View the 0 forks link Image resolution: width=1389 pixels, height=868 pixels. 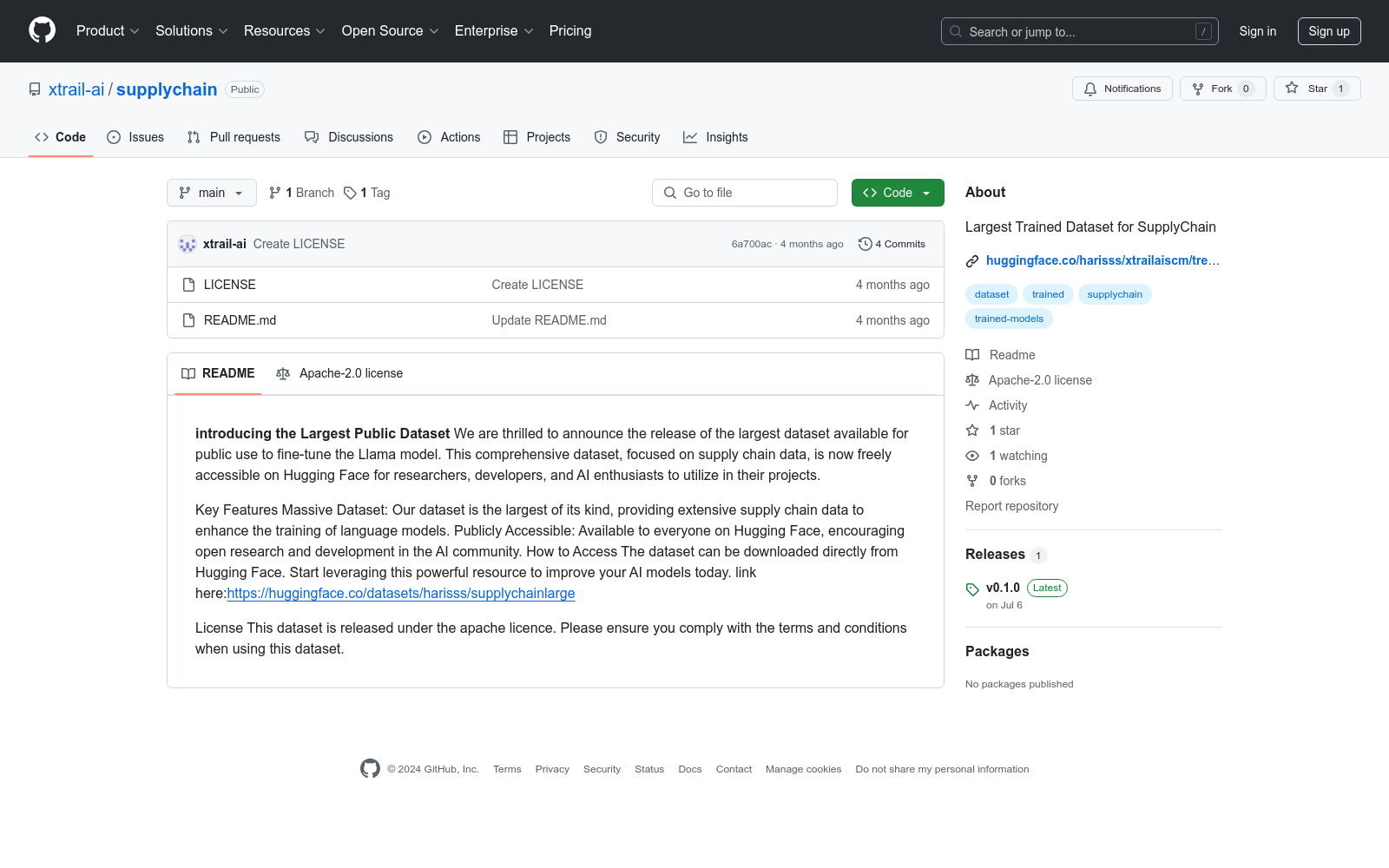[x=996, y=481]
